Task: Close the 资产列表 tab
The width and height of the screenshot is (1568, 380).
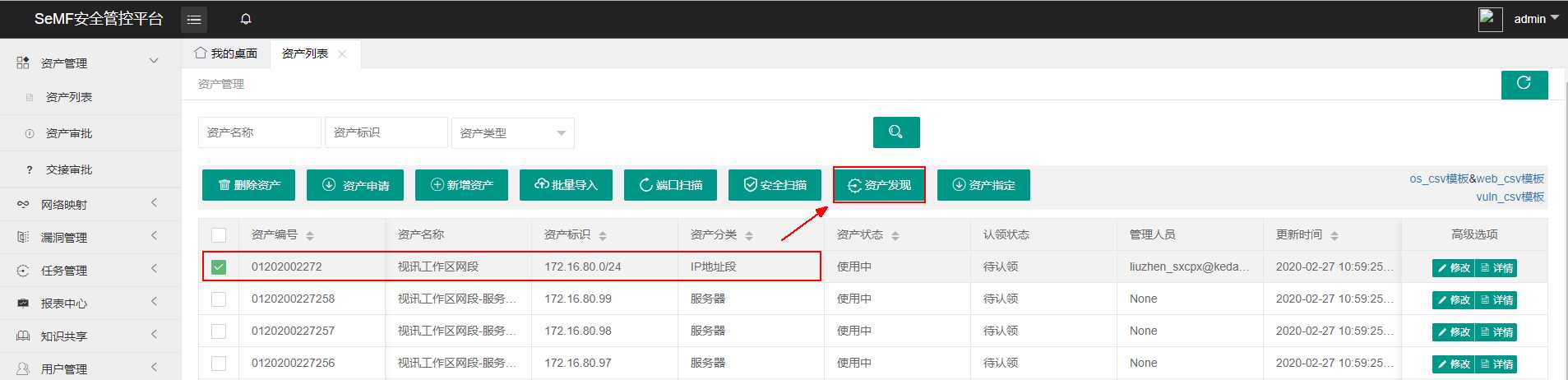Action: [x=343, y=54]
